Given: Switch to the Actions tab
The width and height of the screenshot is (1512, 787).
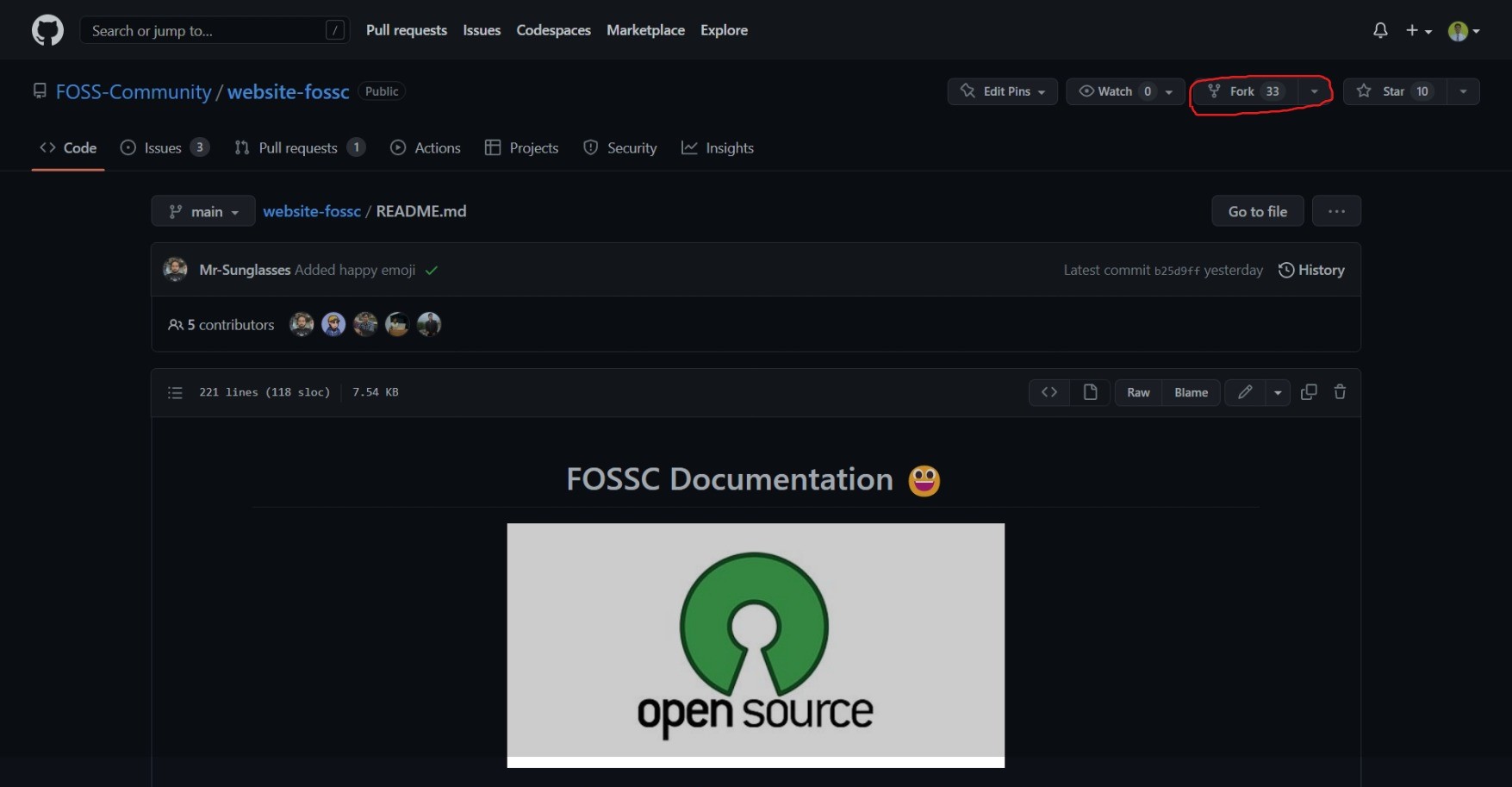Looking at the screenshot, I should (426, 148).
